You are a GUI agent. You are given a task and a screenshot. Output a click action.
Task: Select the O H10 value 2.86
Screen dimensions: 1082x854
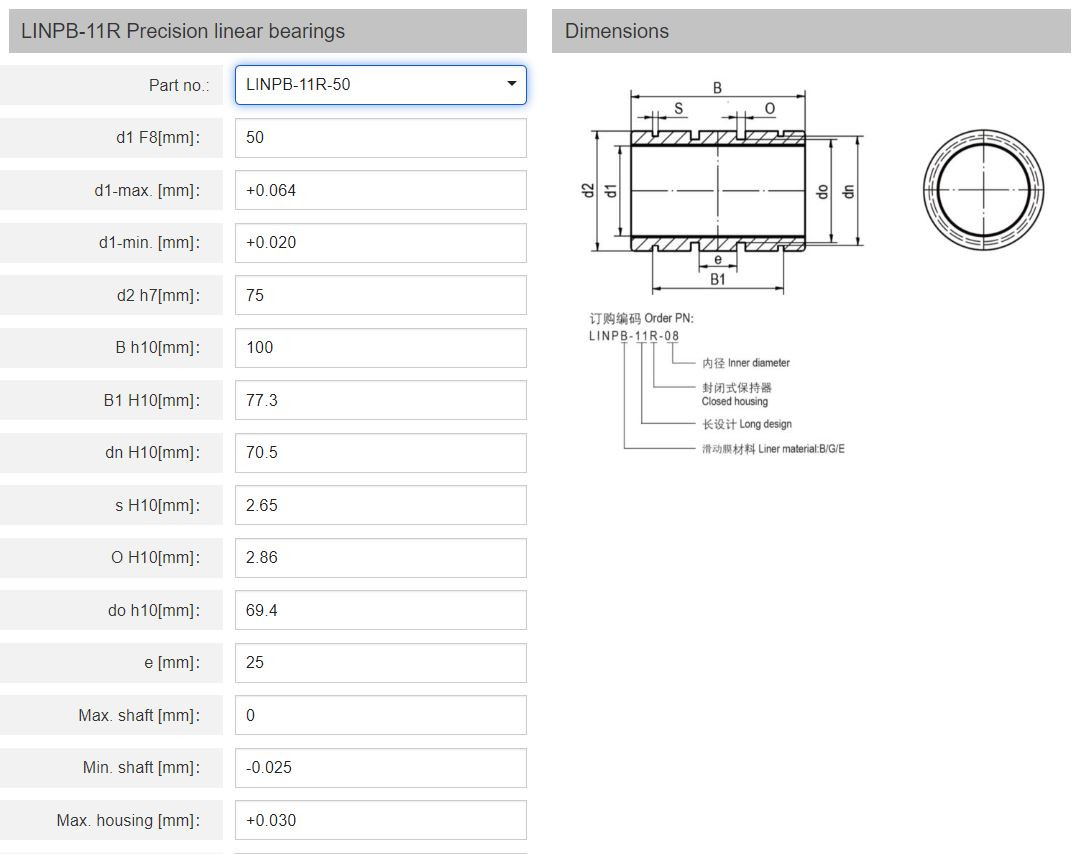click(x=380, y=557)
